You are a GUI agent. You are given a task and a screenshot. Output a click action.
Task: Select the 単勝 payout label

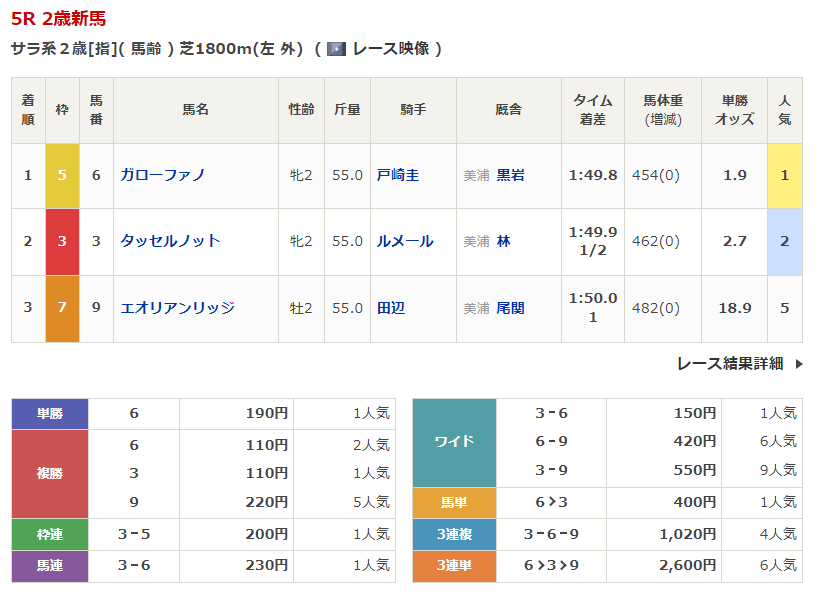(x=49, y=413)
